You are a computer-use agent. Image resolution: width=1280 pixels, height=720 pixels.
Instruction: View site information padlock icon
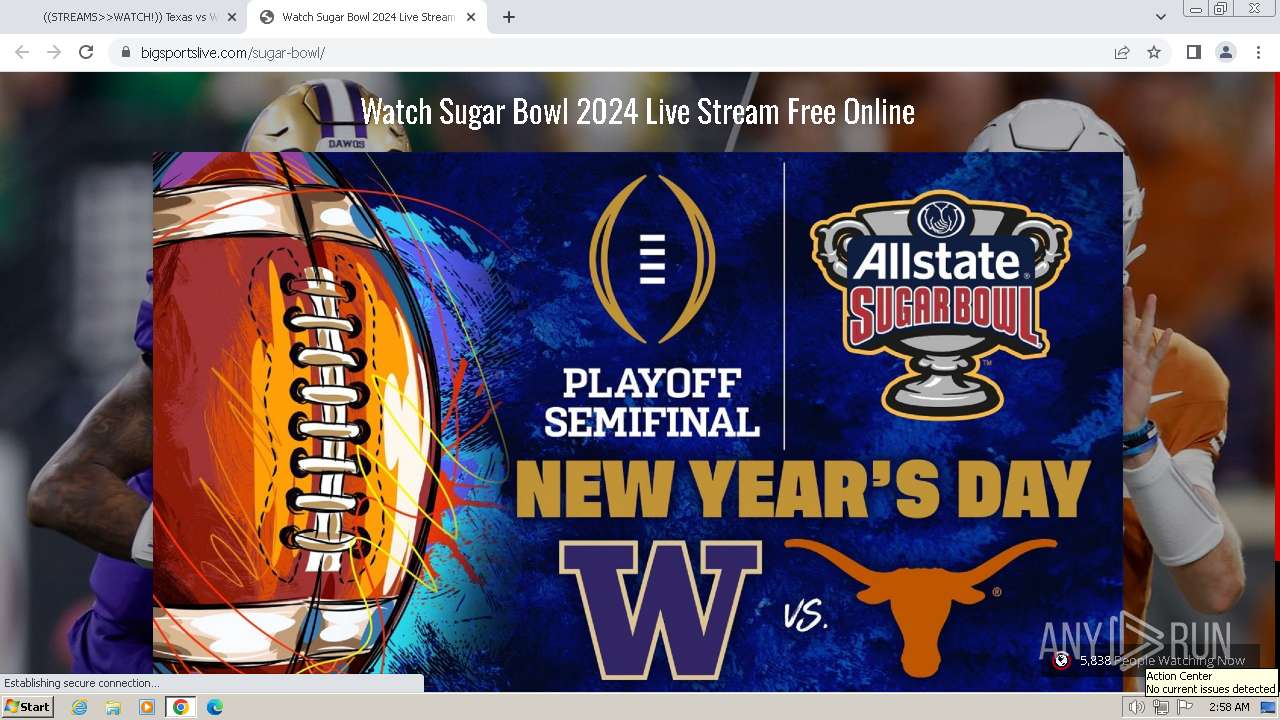125,52
